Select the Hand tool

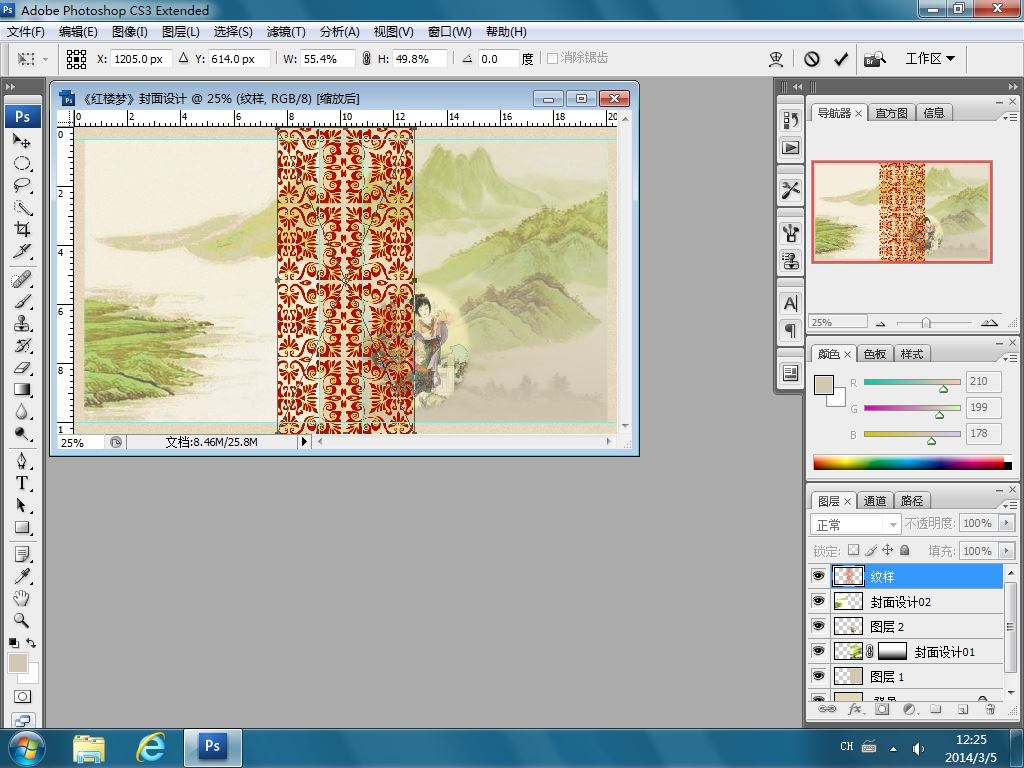click(x=22, y=598)
